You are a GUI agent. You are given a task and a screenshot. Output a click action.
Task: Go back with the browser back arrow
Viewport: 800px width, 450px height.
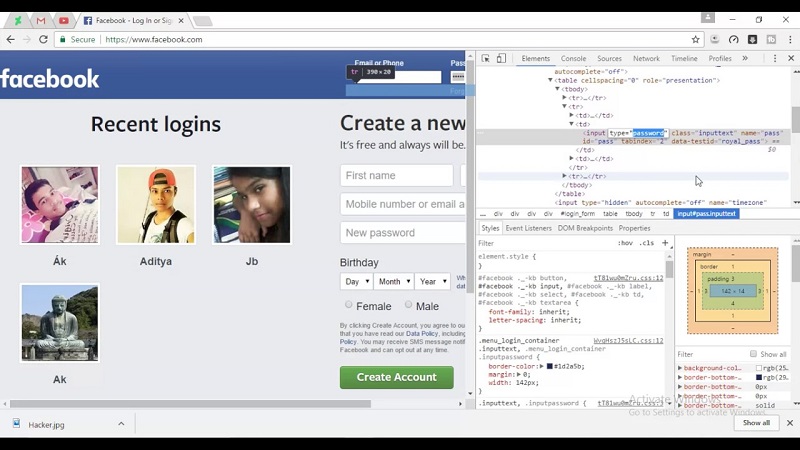click(x=11, y=39)
